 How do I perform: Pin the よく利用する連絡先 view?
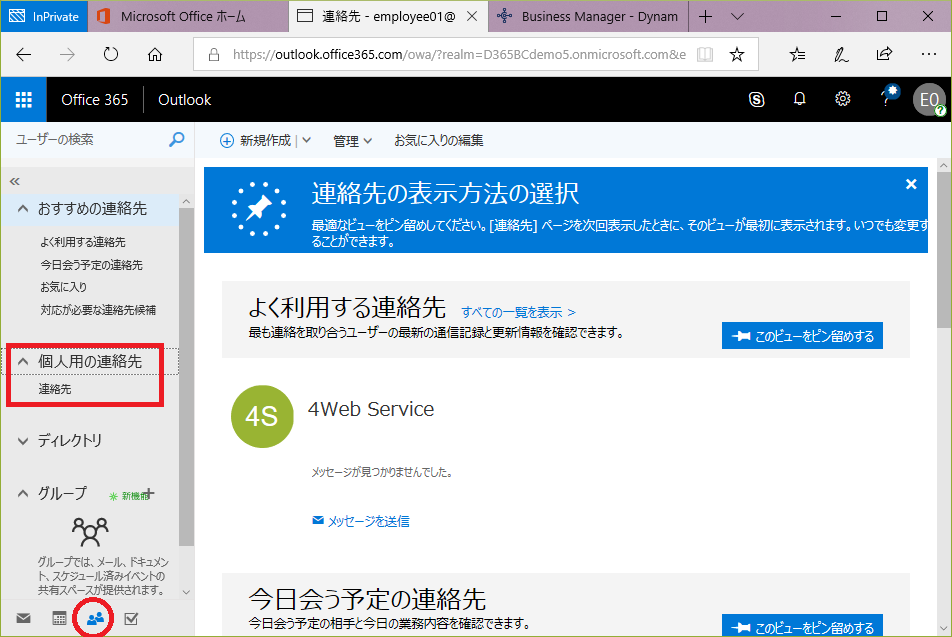tap(802, 336)
